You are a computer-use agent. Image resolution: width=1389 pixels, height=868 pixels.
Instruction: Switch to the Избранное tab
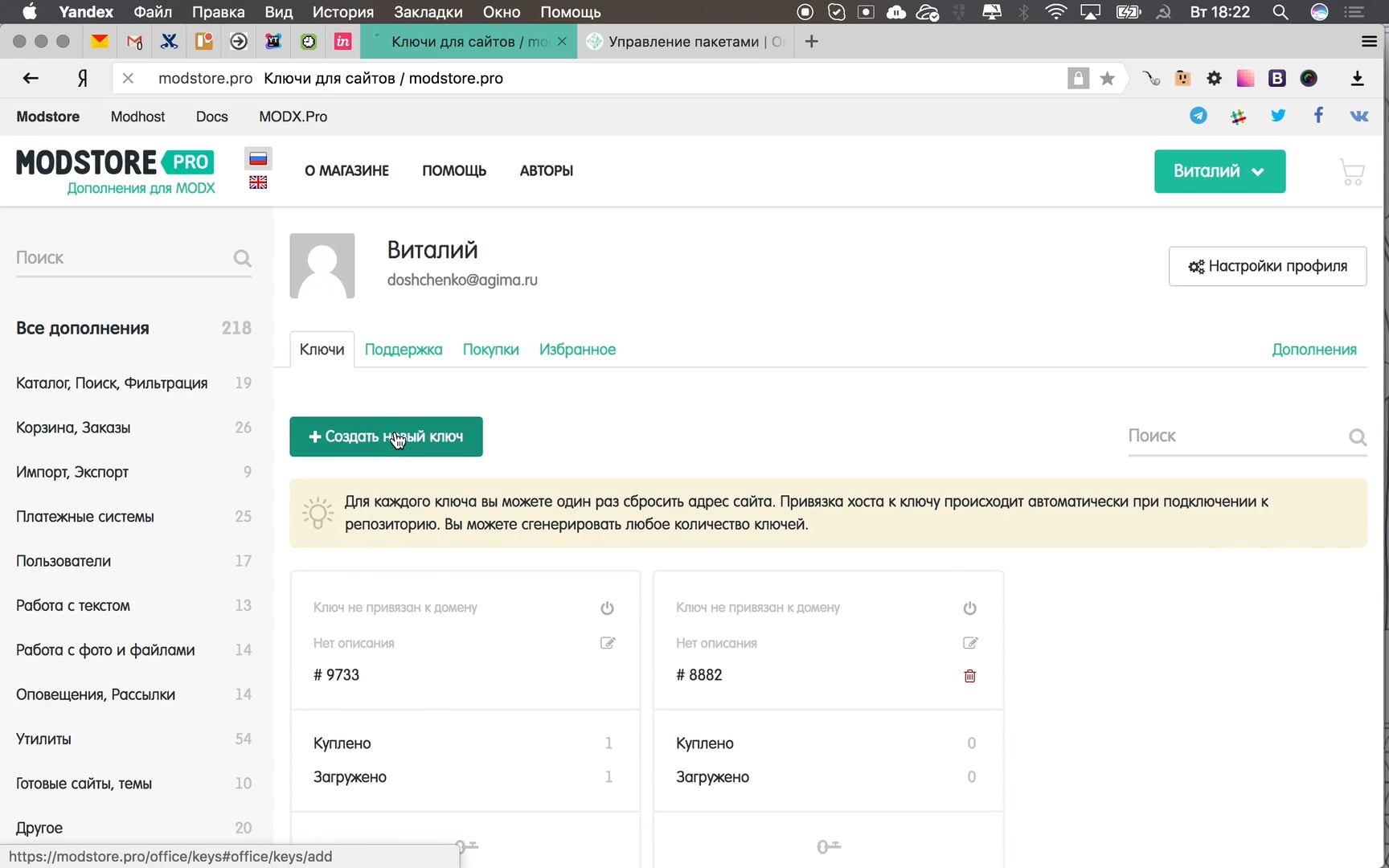coord(577,350)
